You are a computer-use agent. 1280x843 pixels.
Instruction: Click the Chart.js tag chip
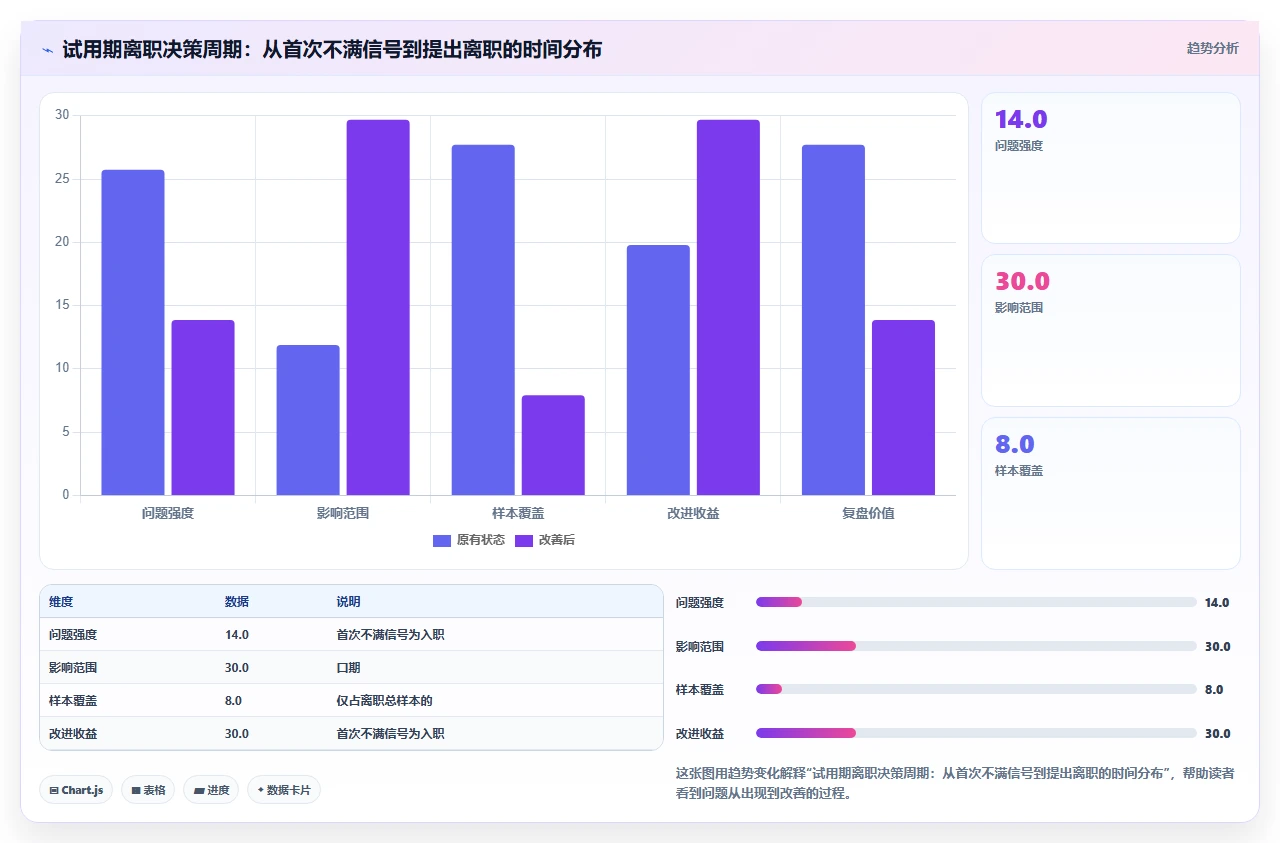point(77,790)
